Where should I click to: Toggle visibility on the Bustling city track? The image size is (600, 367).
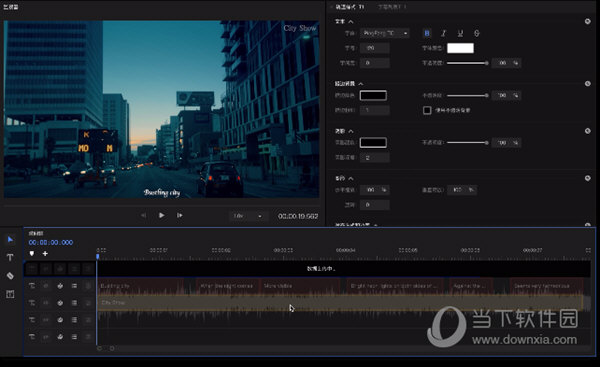[x=46, y=286]
